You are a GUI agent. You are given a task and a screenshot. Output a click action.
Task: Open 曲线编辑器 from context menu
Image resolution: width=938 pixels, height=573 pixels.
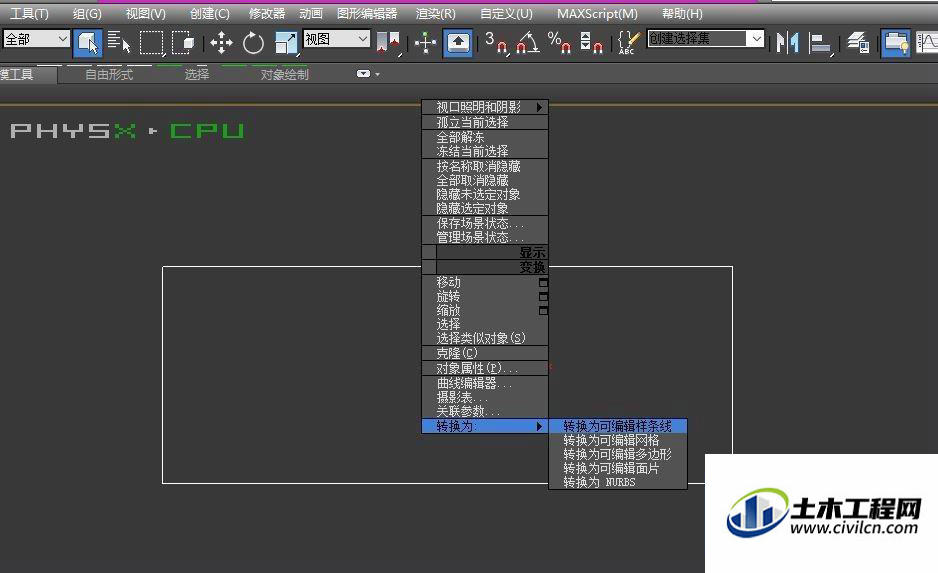(x=485, y=383)
